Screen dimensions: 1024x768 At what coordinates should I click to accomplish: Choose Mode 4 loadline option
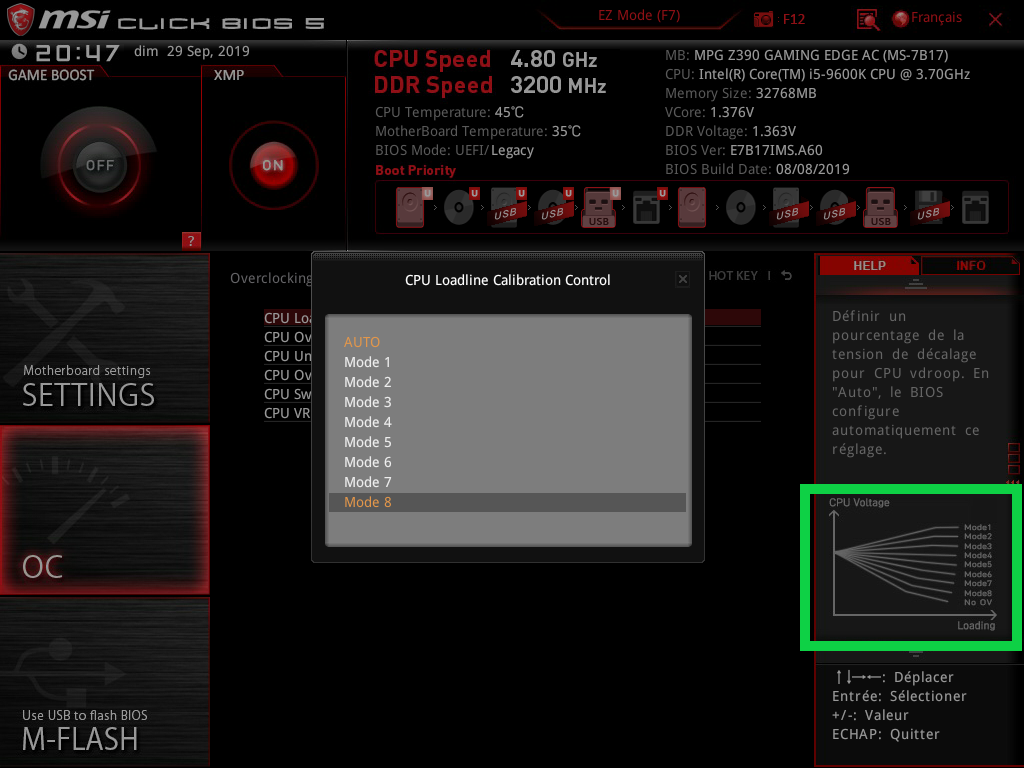pos(507,423)
